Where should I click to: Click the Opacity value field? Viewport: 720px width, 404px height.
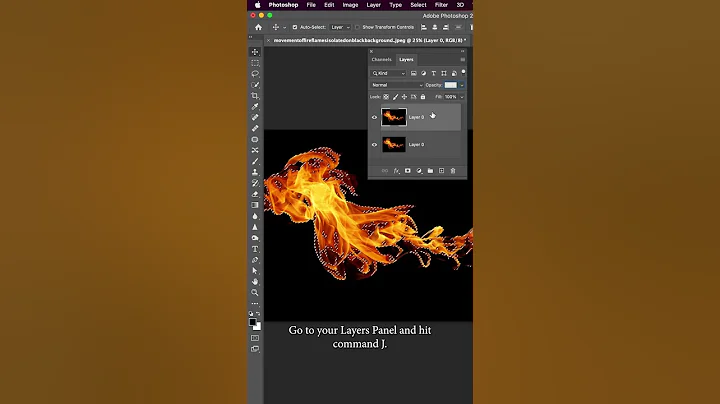(451, 85)
